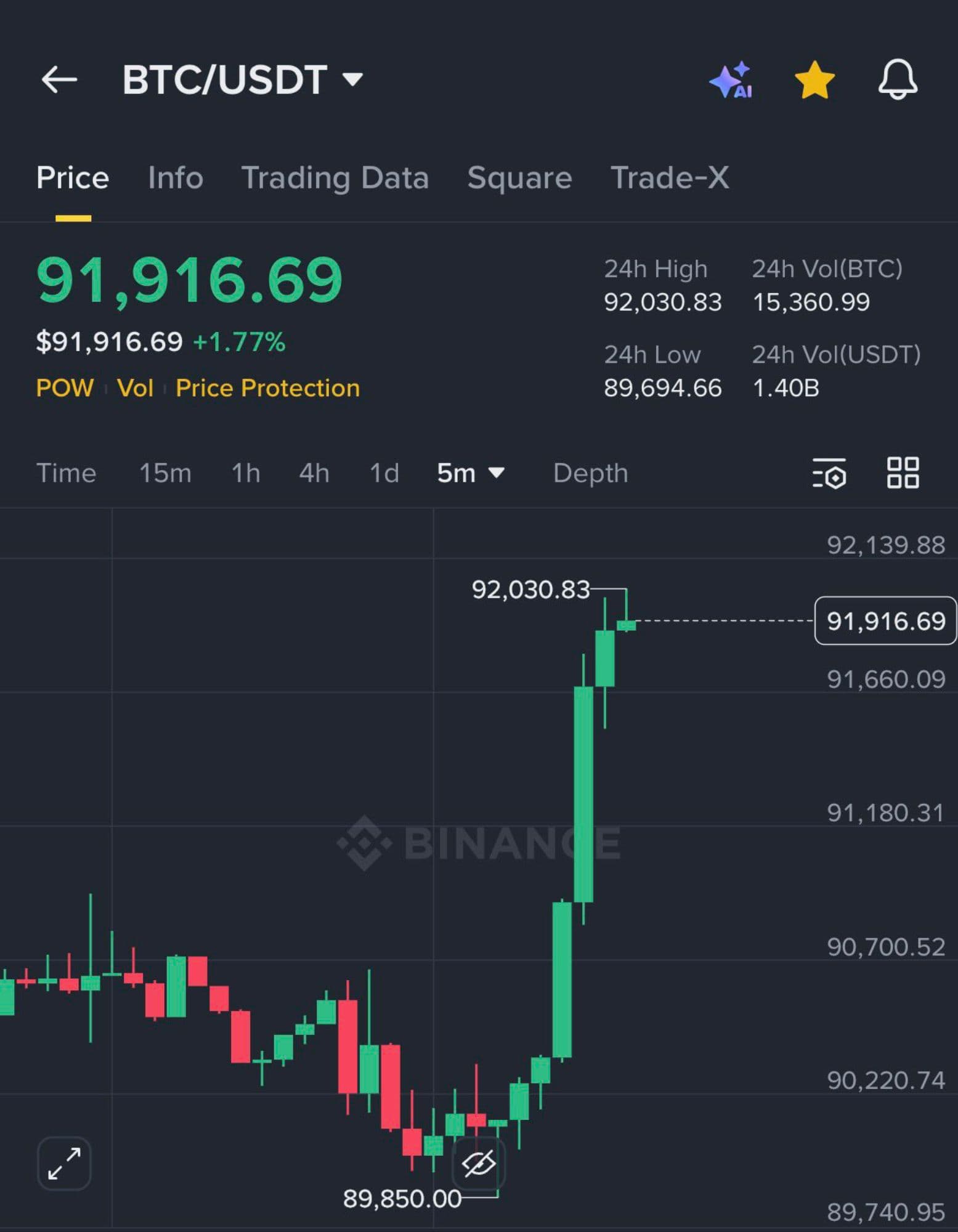Tap the Price Protection tag

(267, 388)
